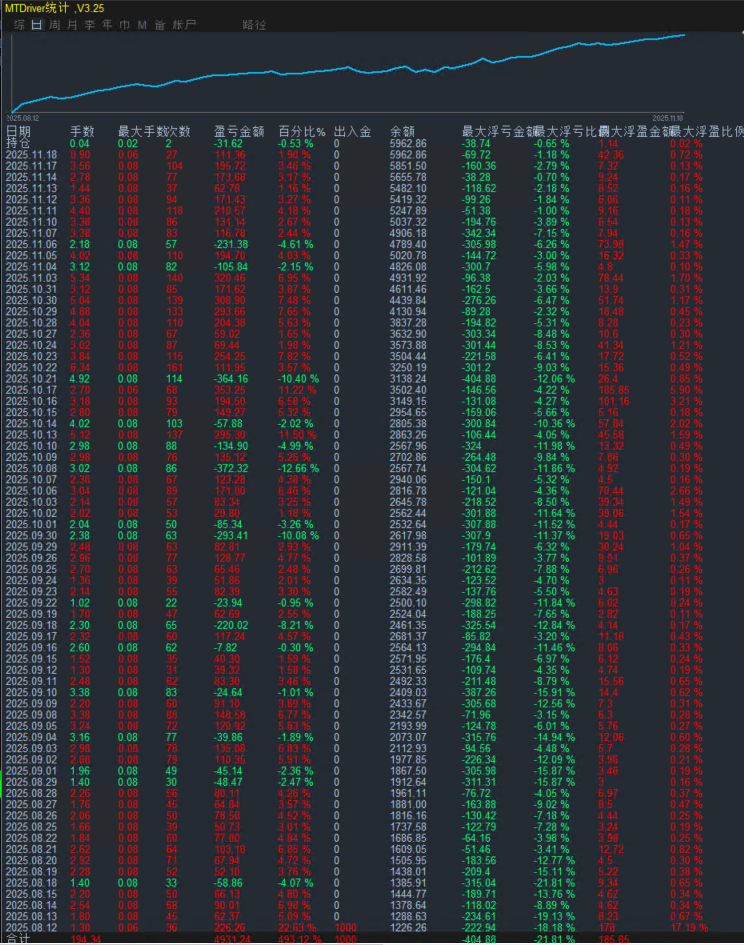The height and width of the screenshot is (945, 744).
Task: Click the trade count 161
Action: [x=174, y=368]
